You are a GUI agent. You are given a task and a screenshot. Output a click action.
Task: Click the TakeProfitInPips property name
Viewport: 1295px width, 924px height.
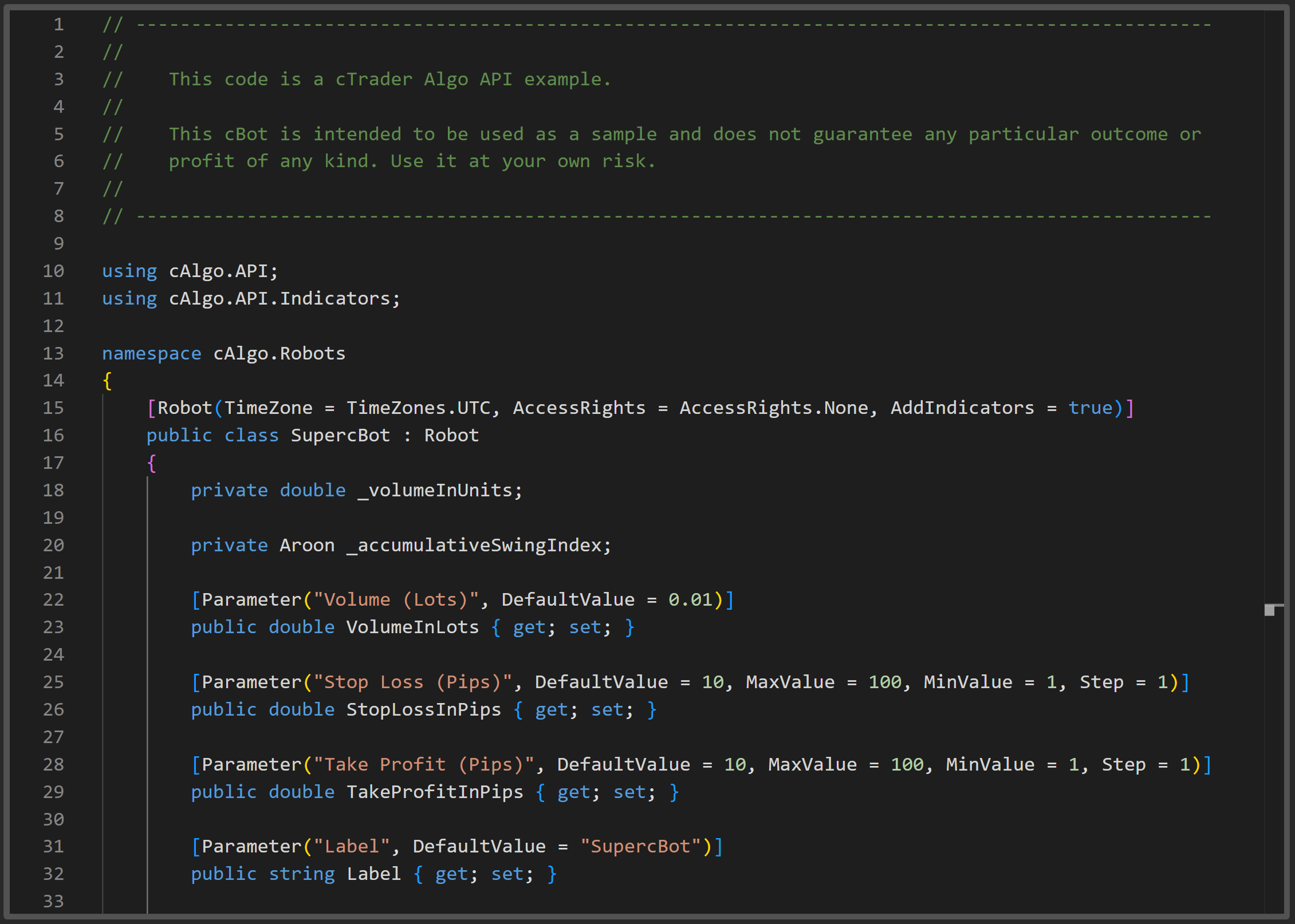pos(434,792)
